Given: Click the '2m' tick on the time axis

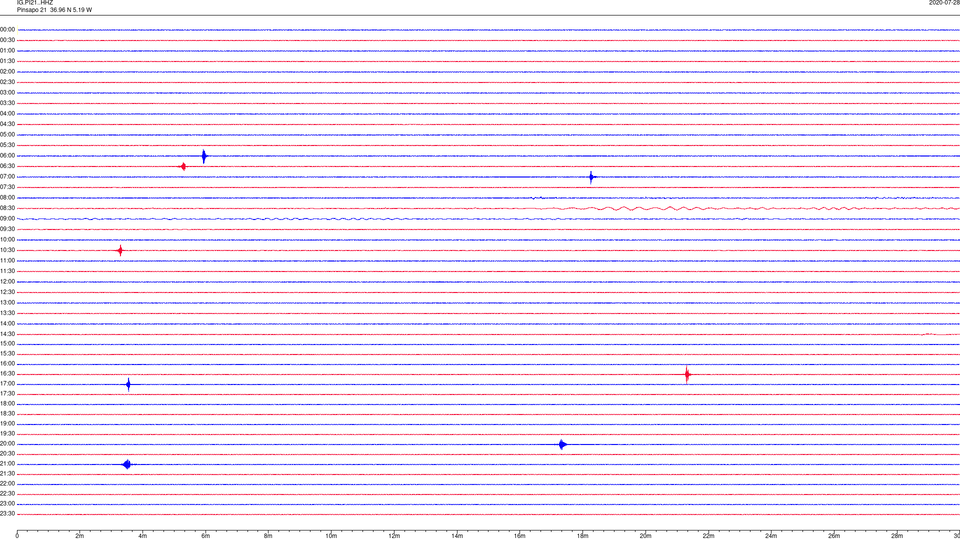Looking at the screenshot, I should tap(80, 536).
